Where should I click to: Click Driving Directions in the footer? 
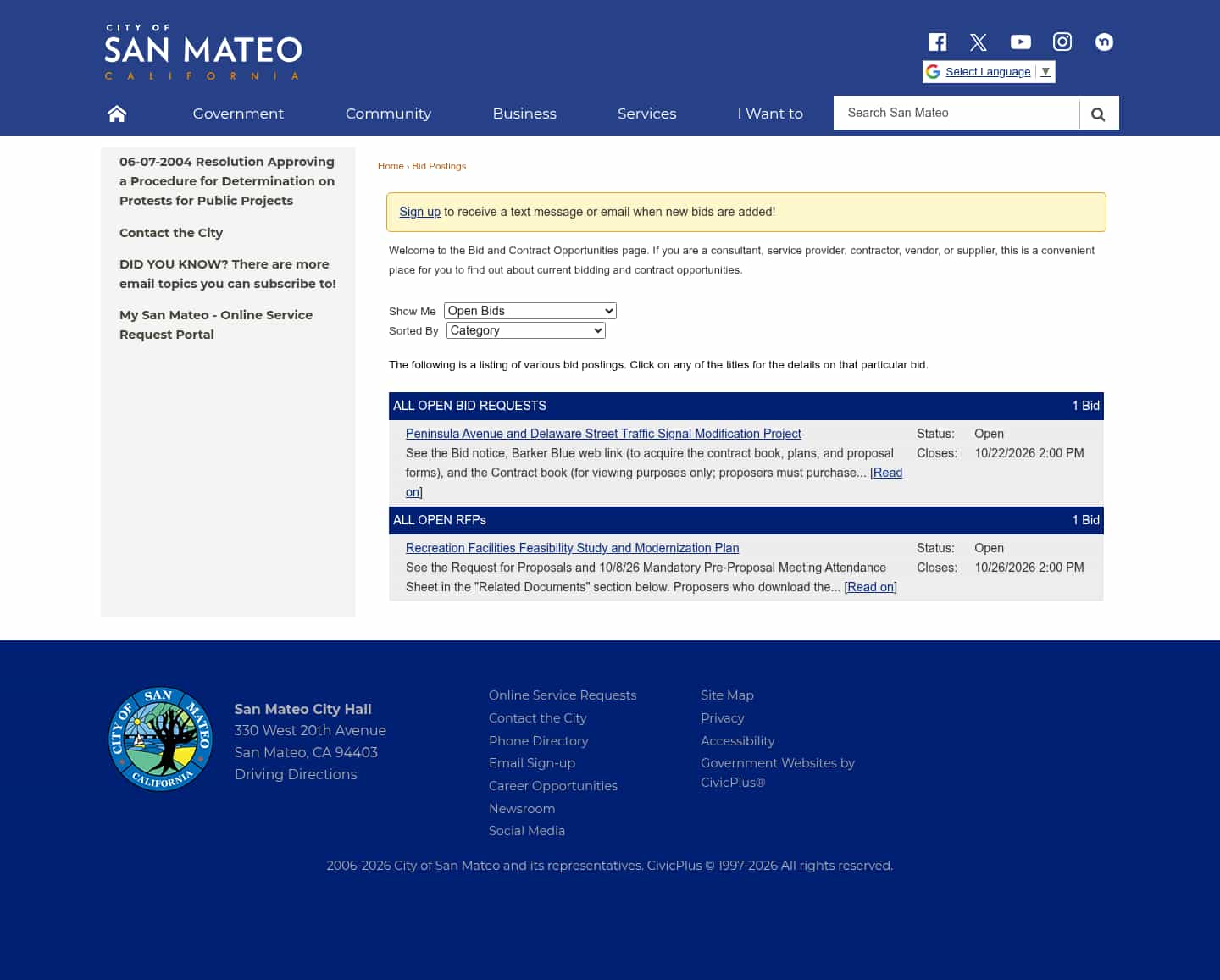[296, 774]
